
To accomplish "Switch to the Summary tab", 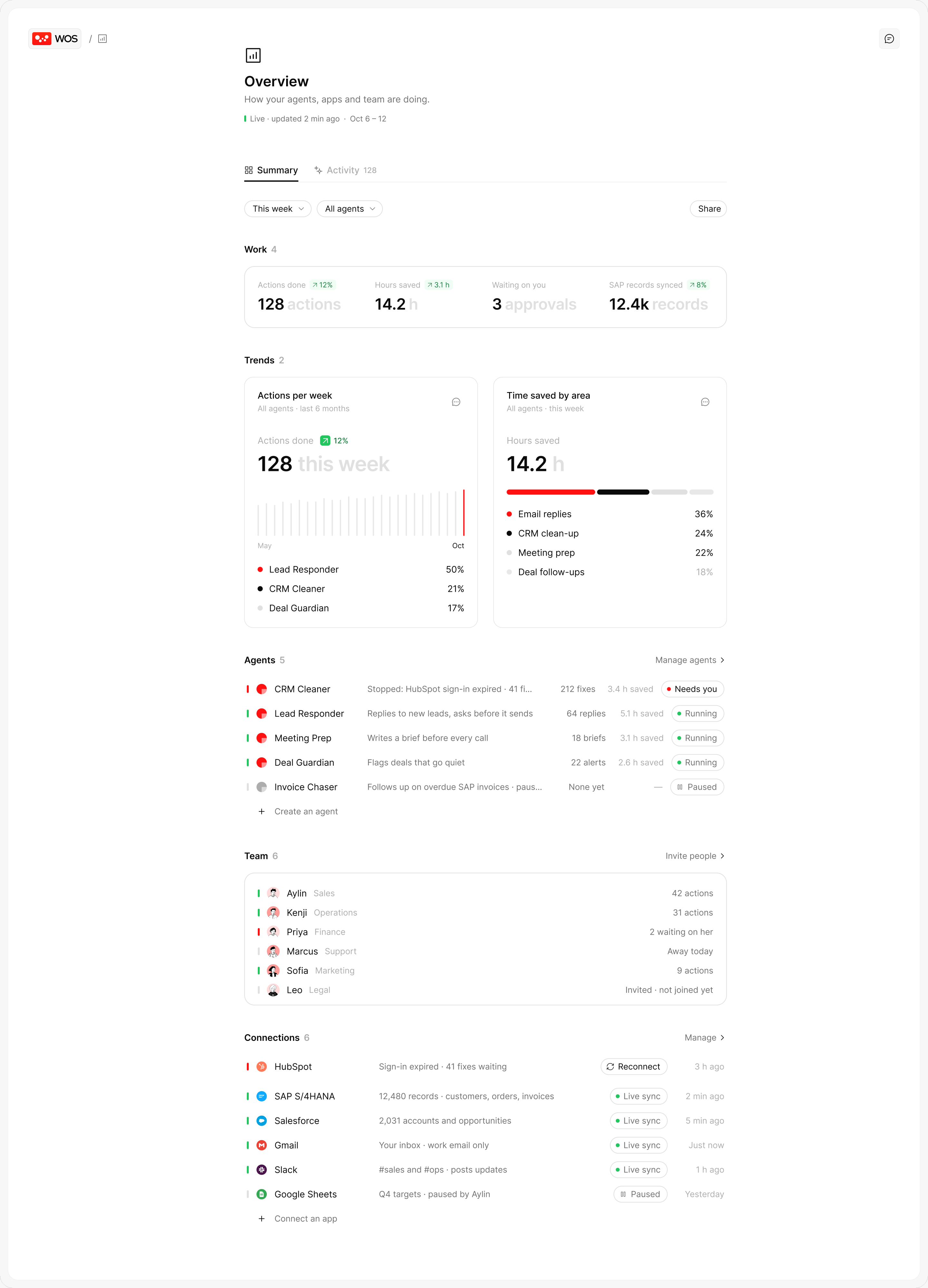I will pyautogui.click(x=271, y=170).
